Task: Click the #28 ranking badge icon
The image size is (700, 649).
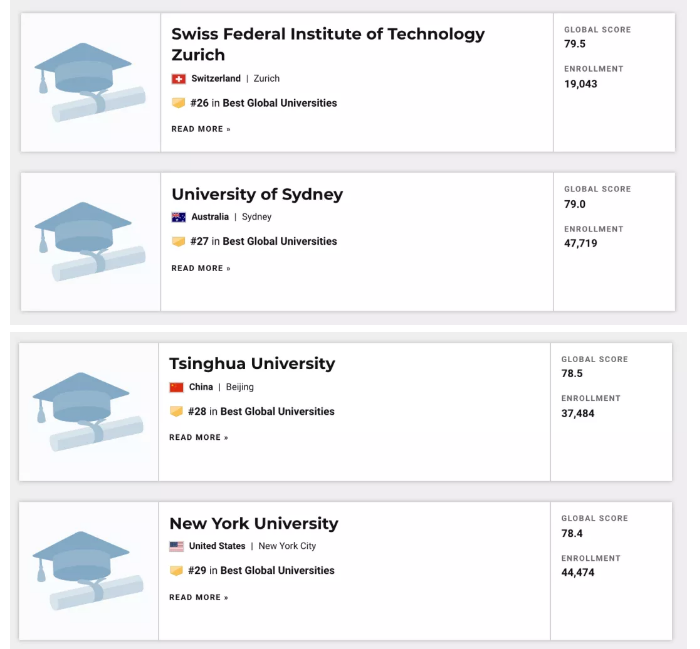Action: point(177,411)
